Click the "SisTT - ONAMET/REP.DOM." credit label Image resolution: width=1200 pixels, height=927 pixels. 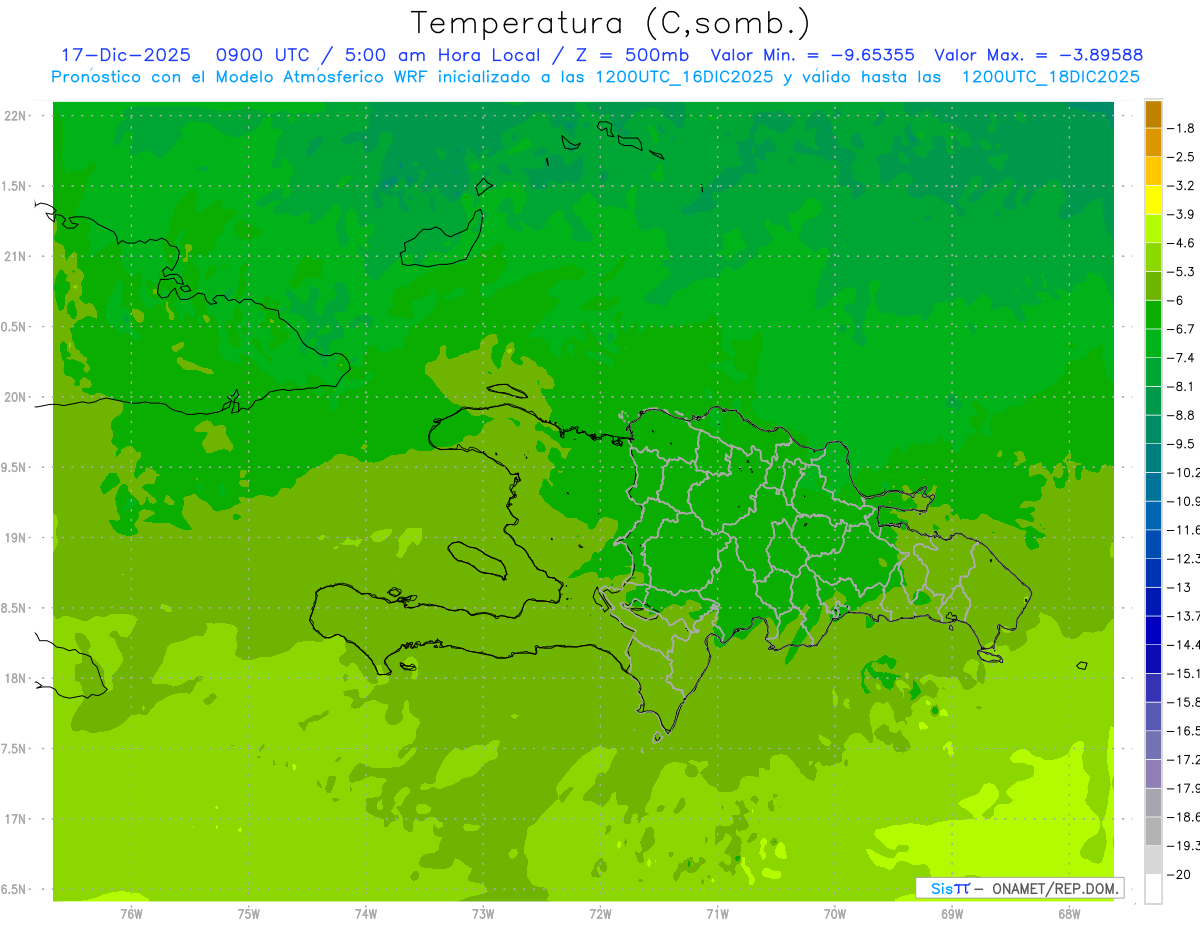(x=1019, y=888)
